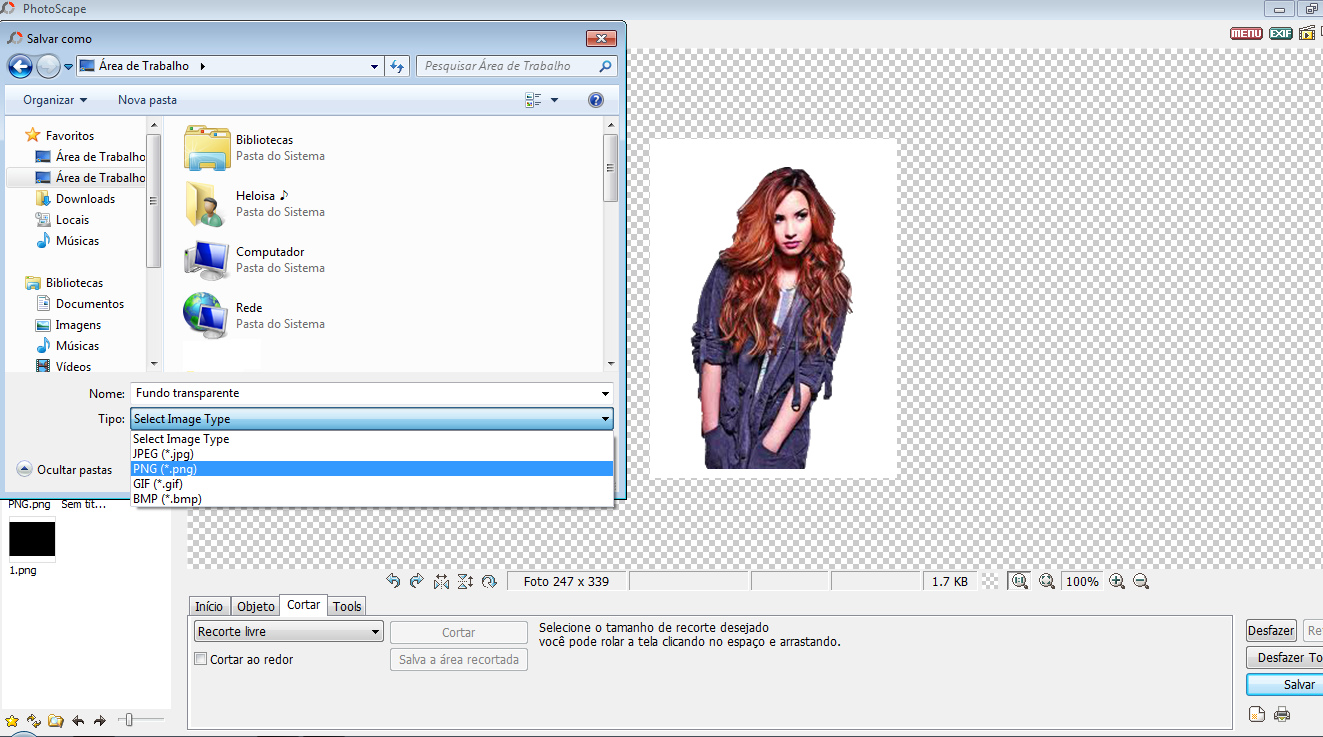Click the zoom in magnifier icon
Screen dimensions: 1323x737
1117,581
